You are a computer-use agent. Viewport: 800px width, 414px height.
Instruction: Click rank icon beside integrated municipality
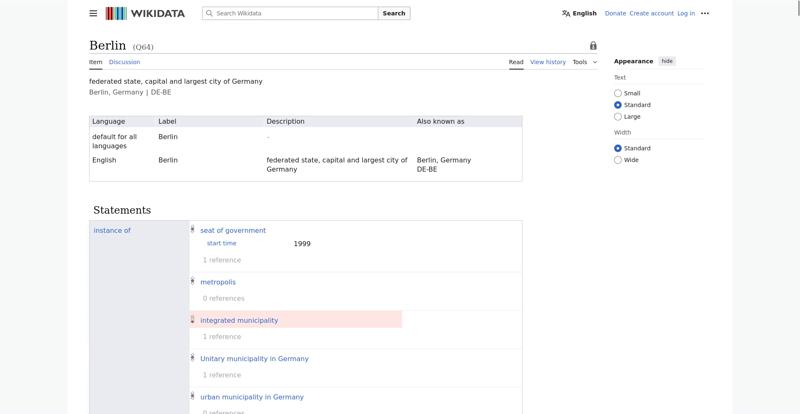(193, 320)
